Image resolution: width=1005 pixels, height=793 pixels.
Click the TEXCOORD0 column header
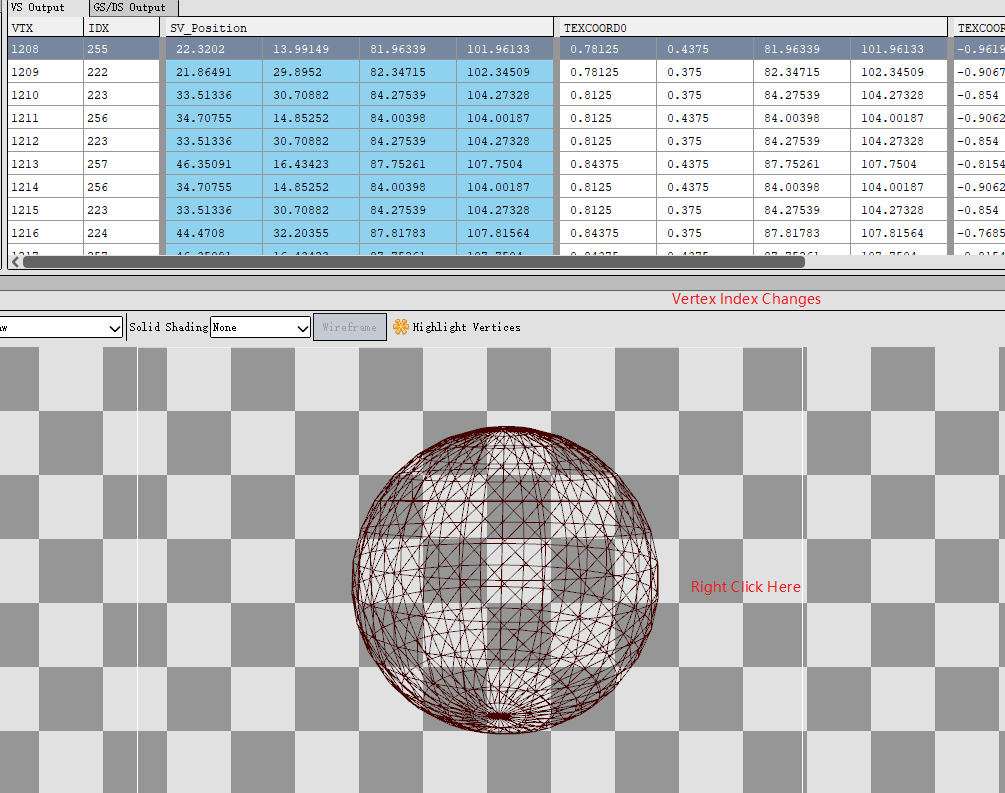click(752, 27)
